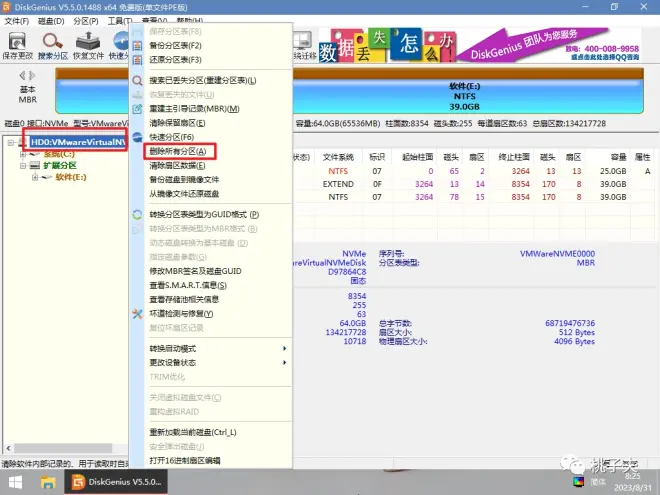The height and width of the screenshot is (495, 660).
Task: Open the 文件(F) menu
Action: click(16, 21)
